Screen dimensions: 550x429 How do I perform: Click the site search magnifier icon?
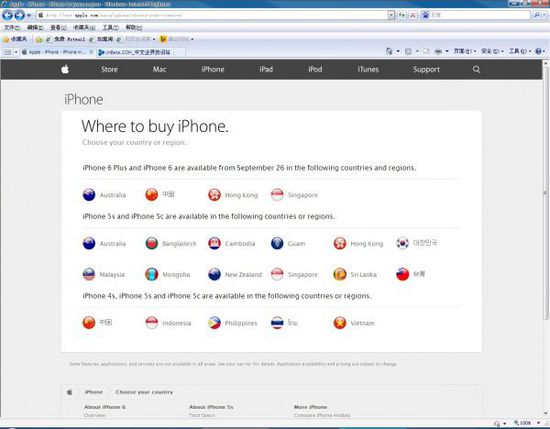pyautogui.click(x=476, y=69)
